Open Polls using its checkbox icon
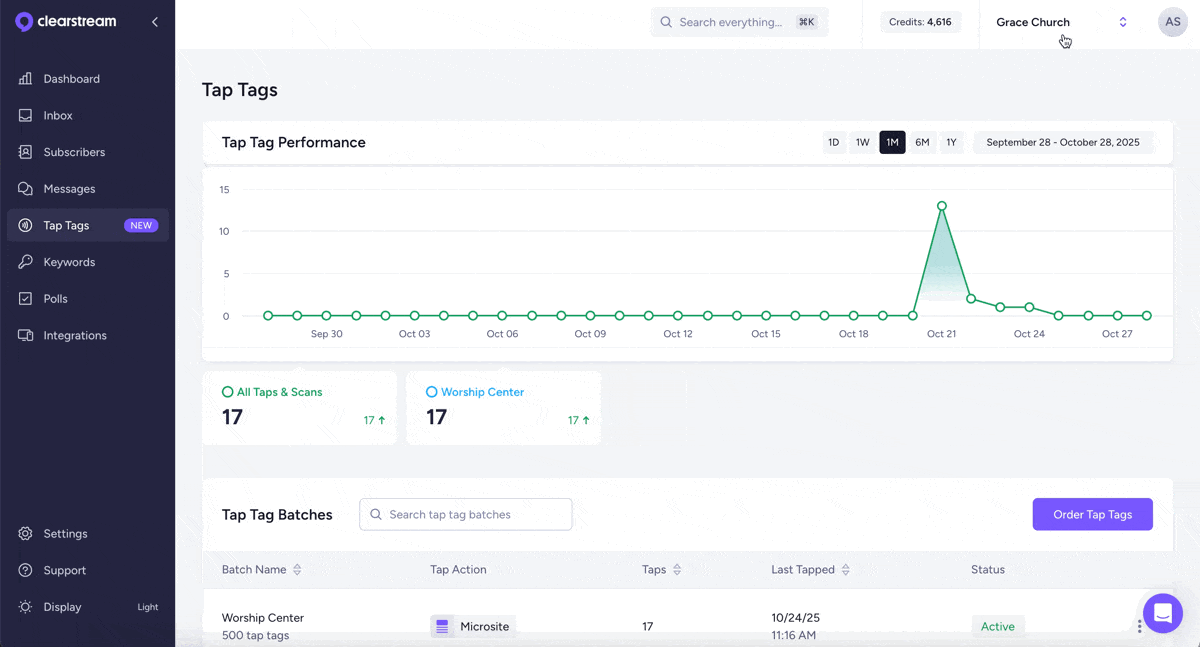This screenshot has height=647, width=1200. (25, 299)
